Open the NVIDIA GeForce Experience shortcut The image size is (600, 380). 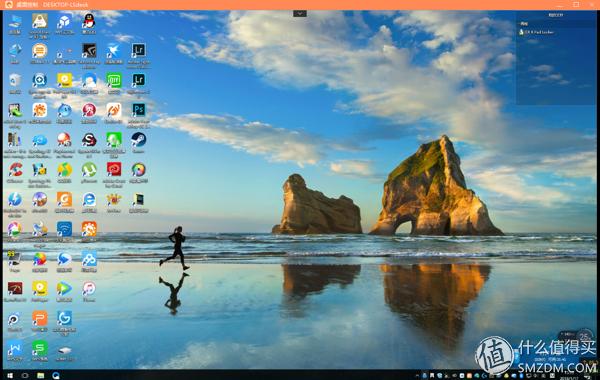89,54
